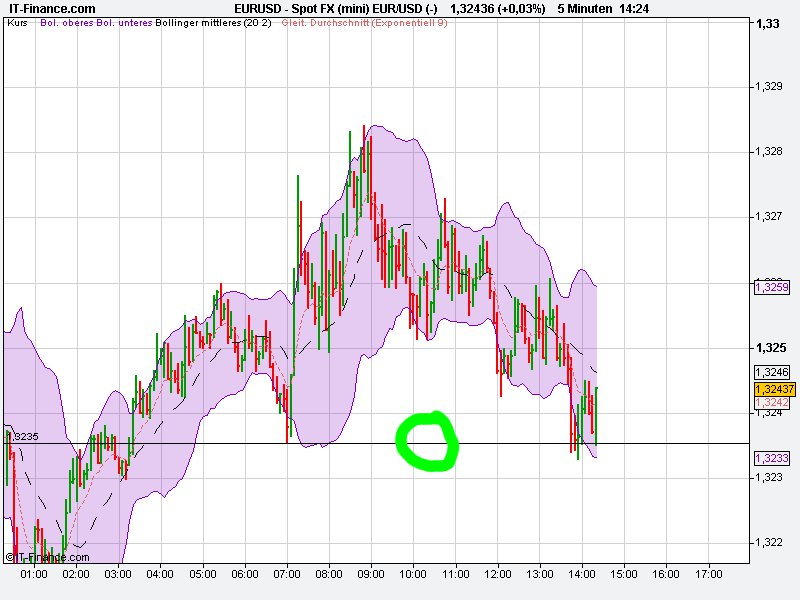Expand the 14:24 time display options
The height and width of the screenshot is (600, 800).
[635, 8]
